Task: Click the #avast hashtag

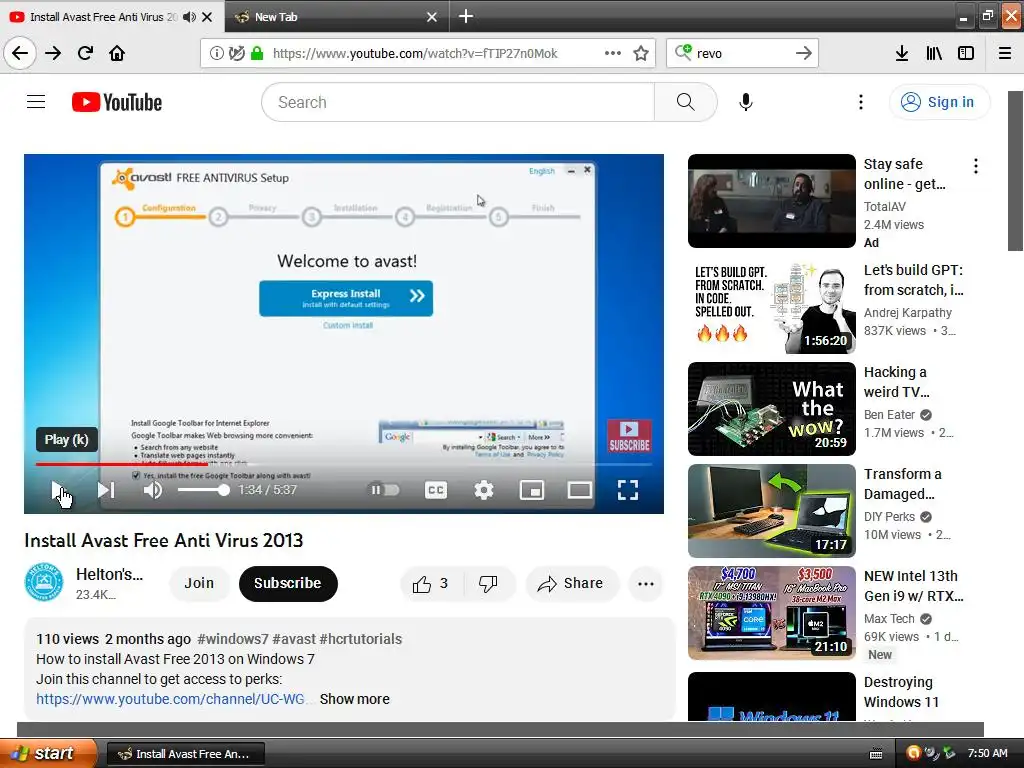Action: [294, 639]
